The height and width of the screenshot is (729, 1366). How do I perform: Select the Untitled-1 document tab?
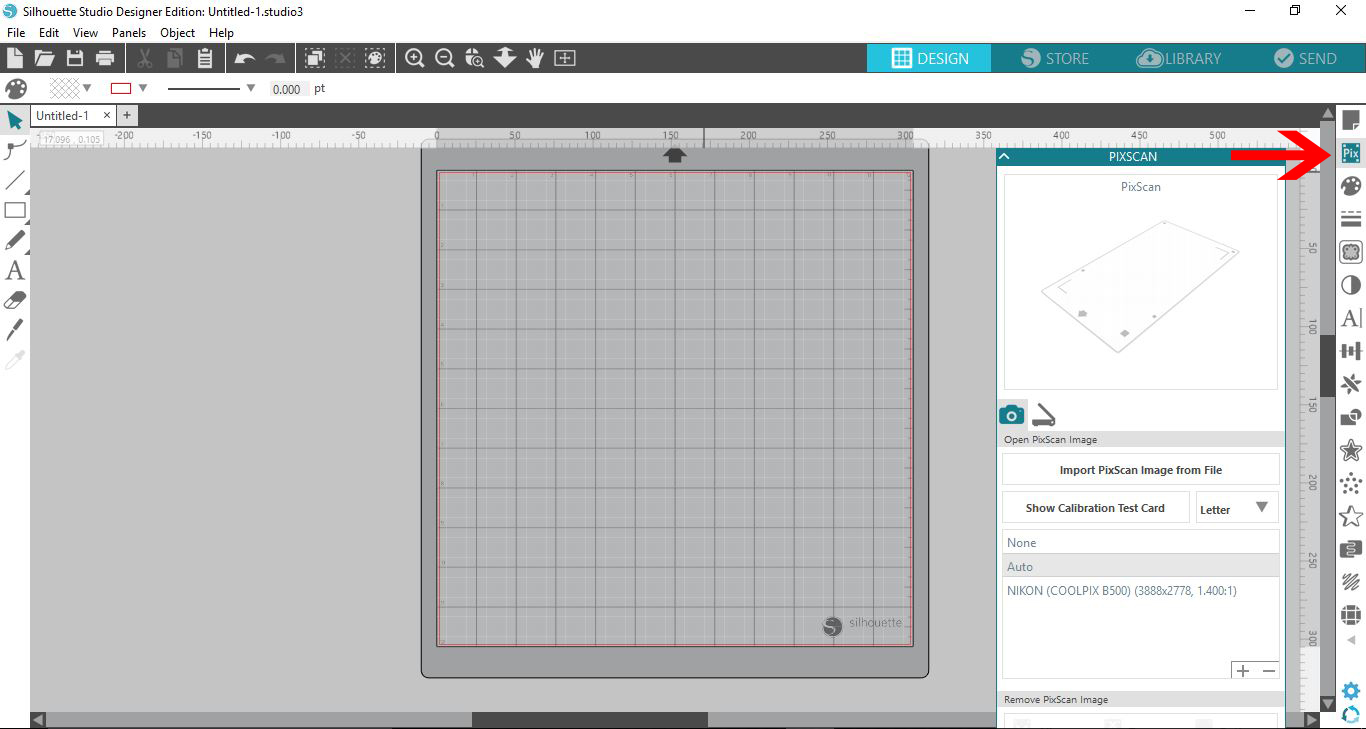[x=62, y=116]
